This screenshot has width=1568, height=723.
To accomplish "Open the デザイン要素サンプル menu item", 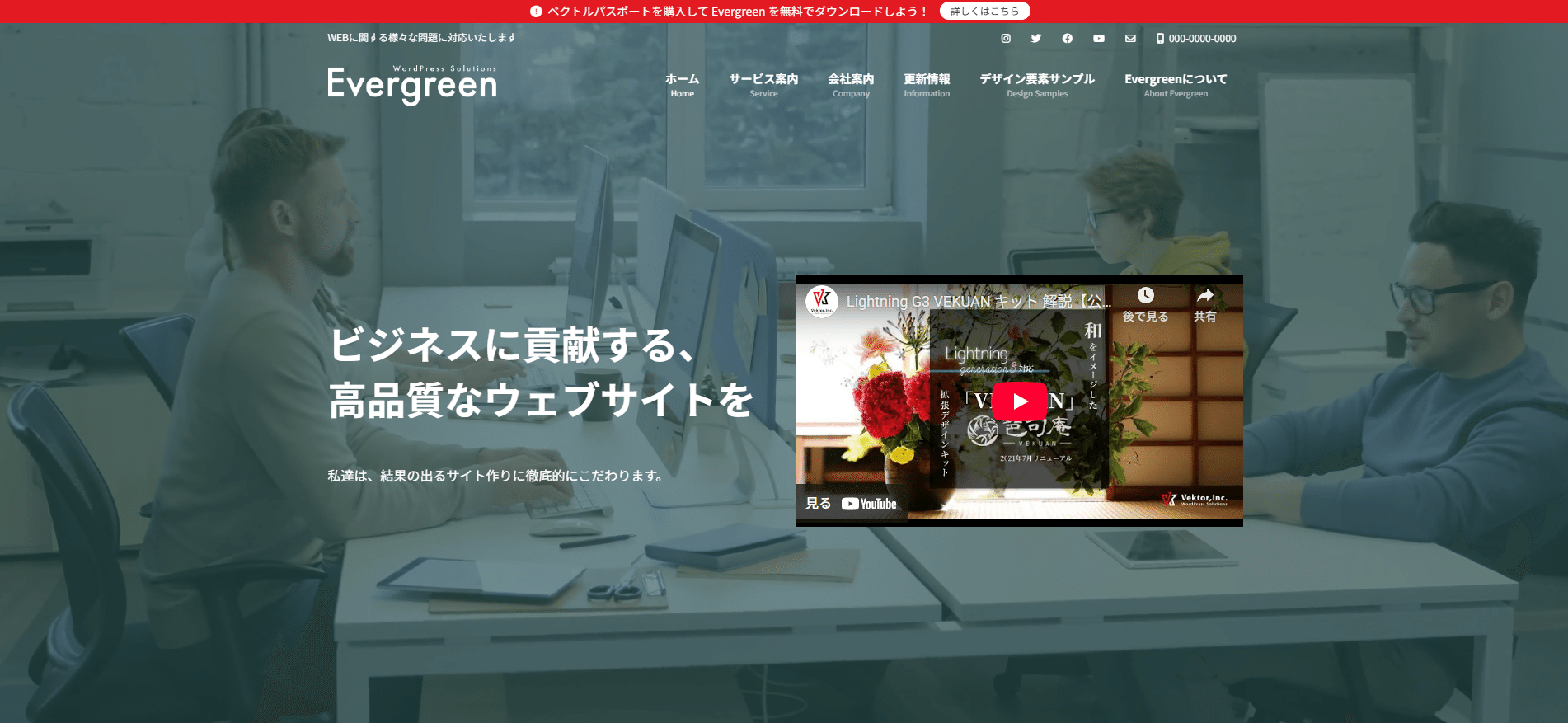I will 1037,85.
